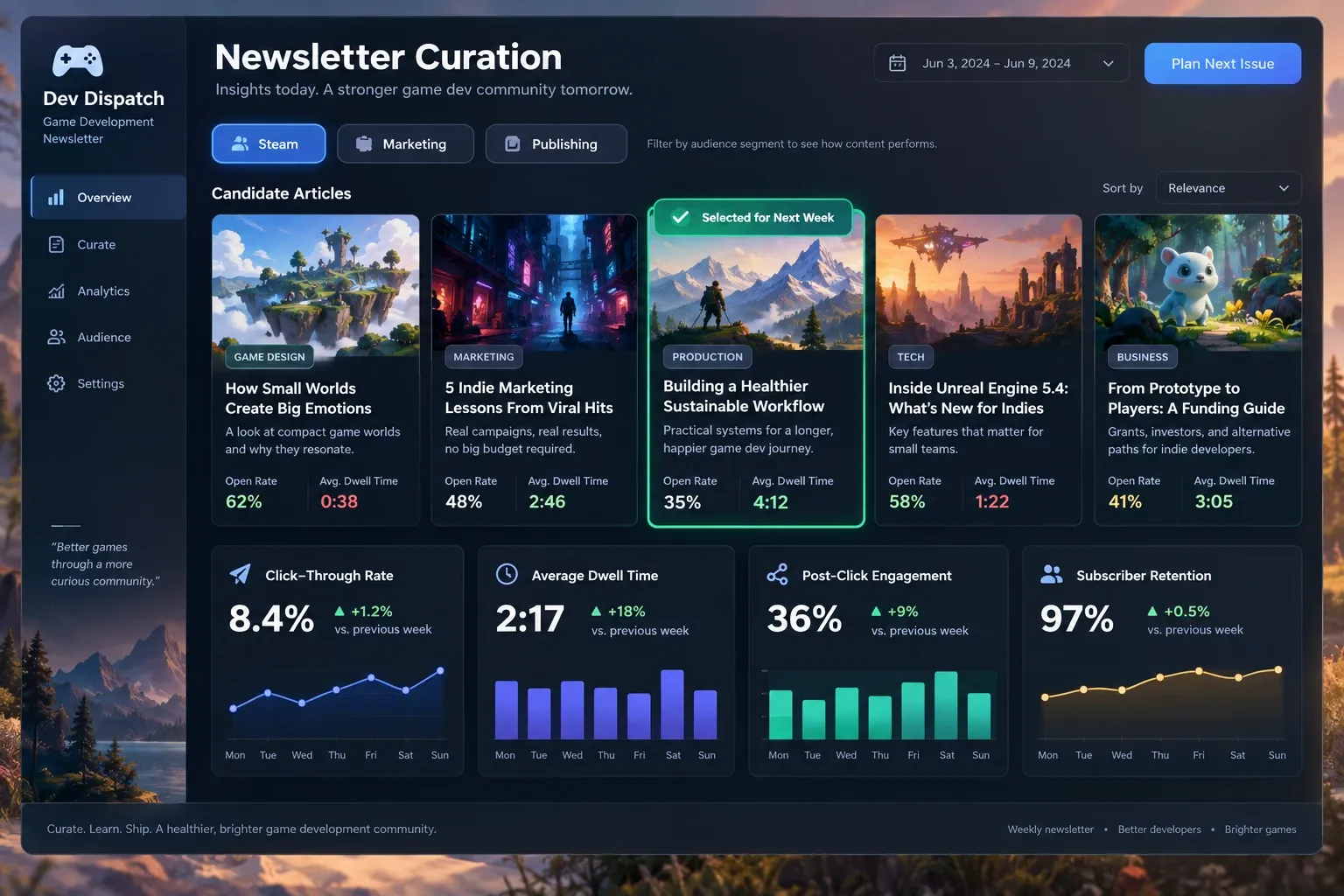Click the checkmark icon on Selected for Next Week
This screenshot has width=1344, height=896.
click(x=680, y=217)
